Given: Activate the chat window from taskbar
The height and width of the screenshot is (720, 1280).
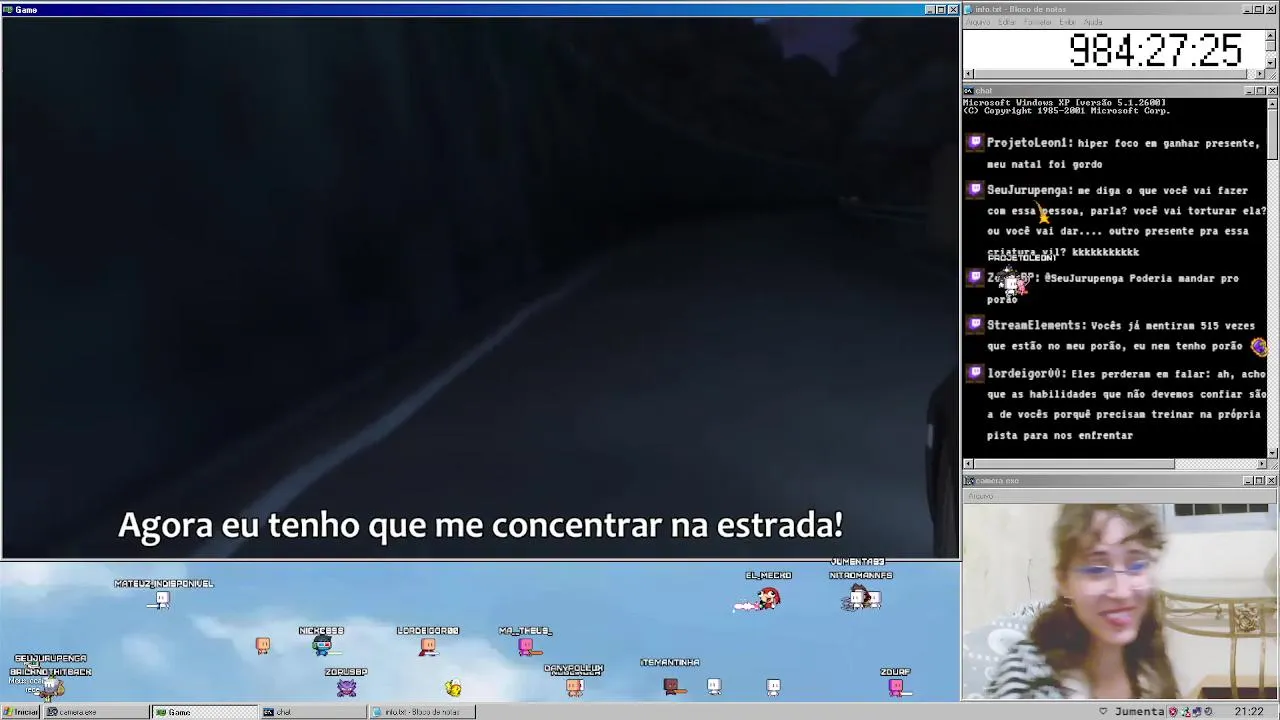Looking at the screenshot, I should [312, 712].
